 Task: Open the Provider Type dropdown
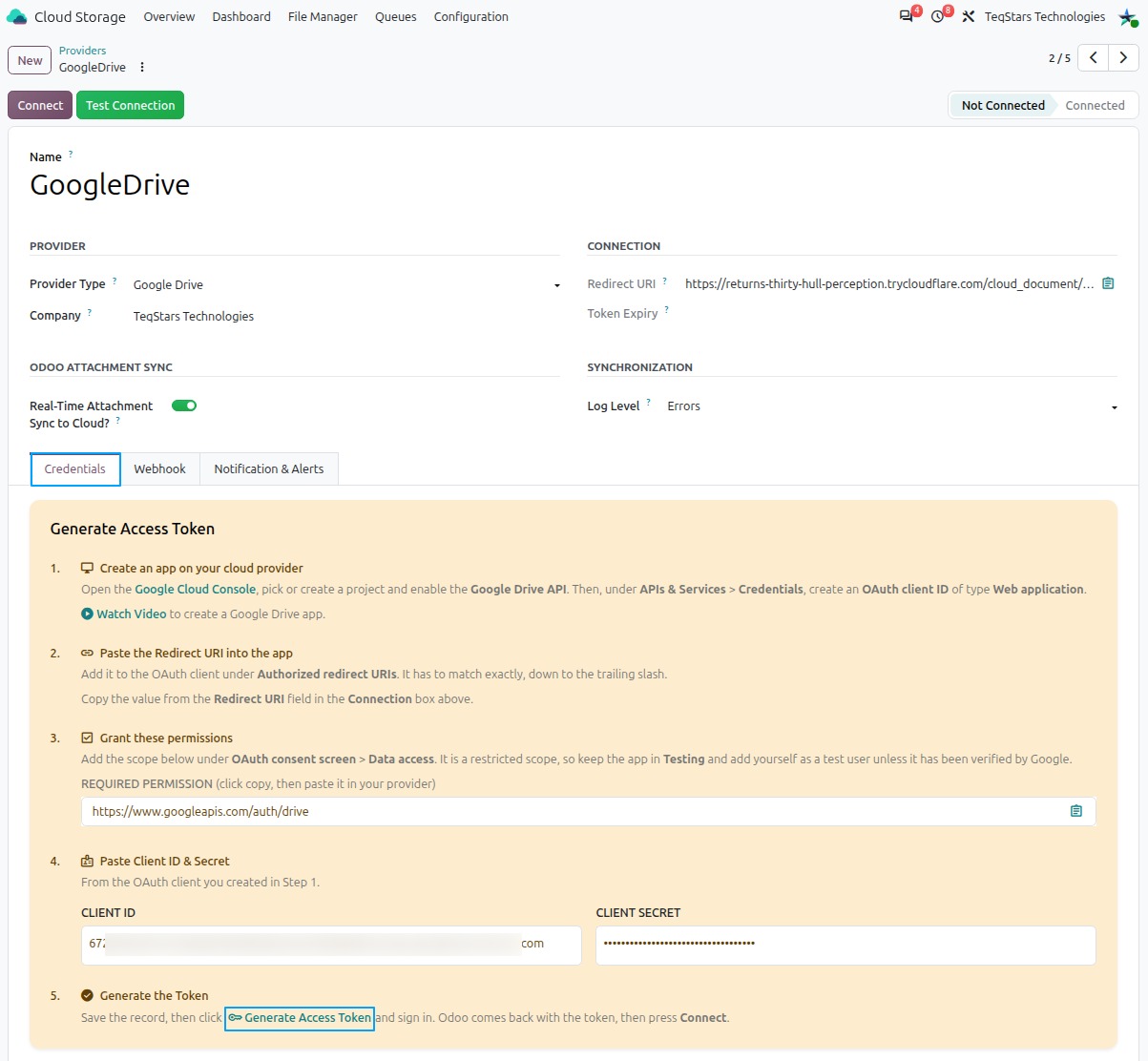pos(346,284)
